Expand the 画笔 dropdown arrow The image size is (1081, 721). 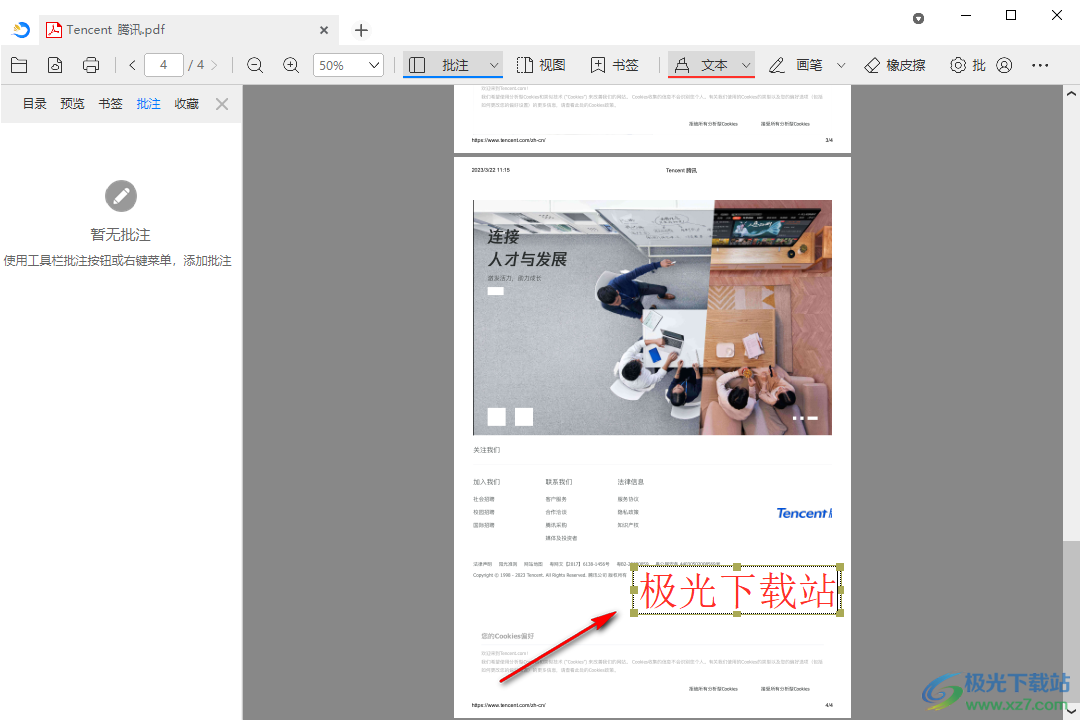tap(841, 65)
